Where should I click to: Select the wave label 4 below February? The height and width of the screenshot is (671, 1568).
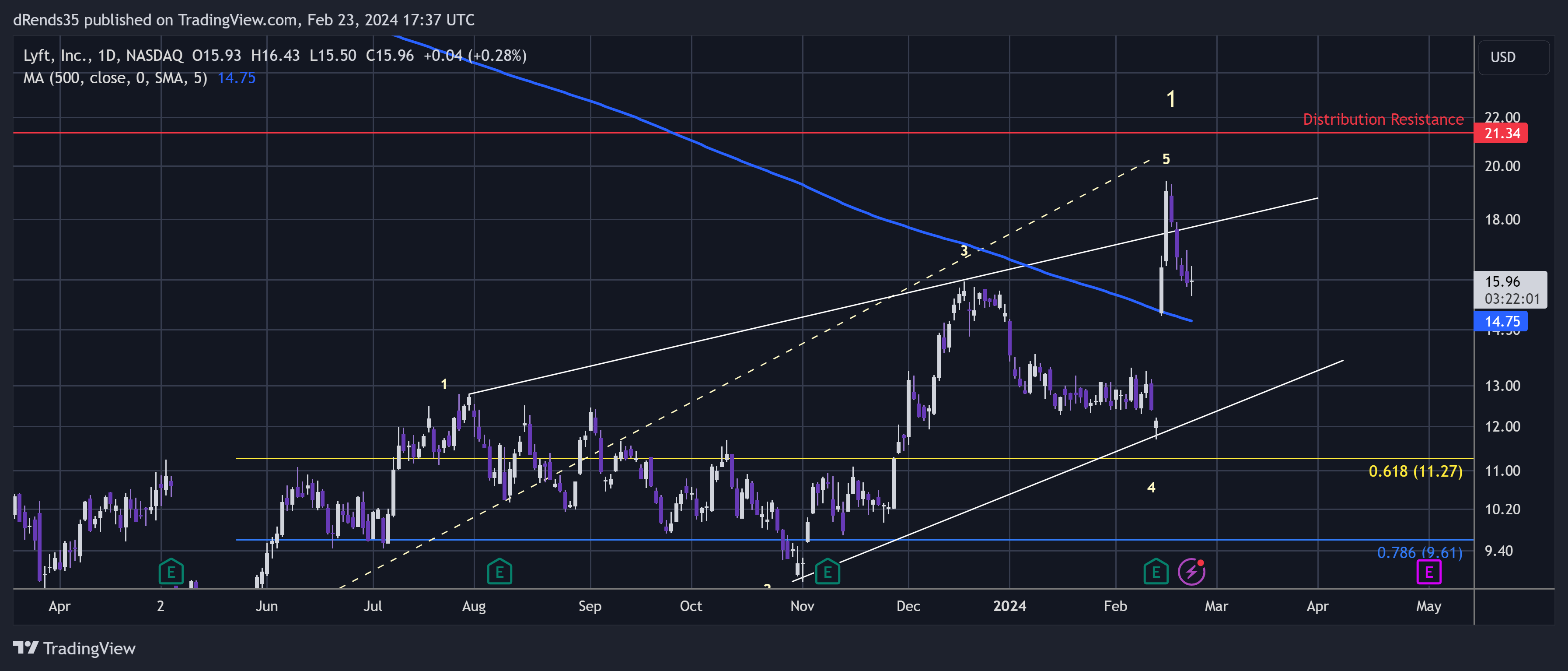point(1151,487)
